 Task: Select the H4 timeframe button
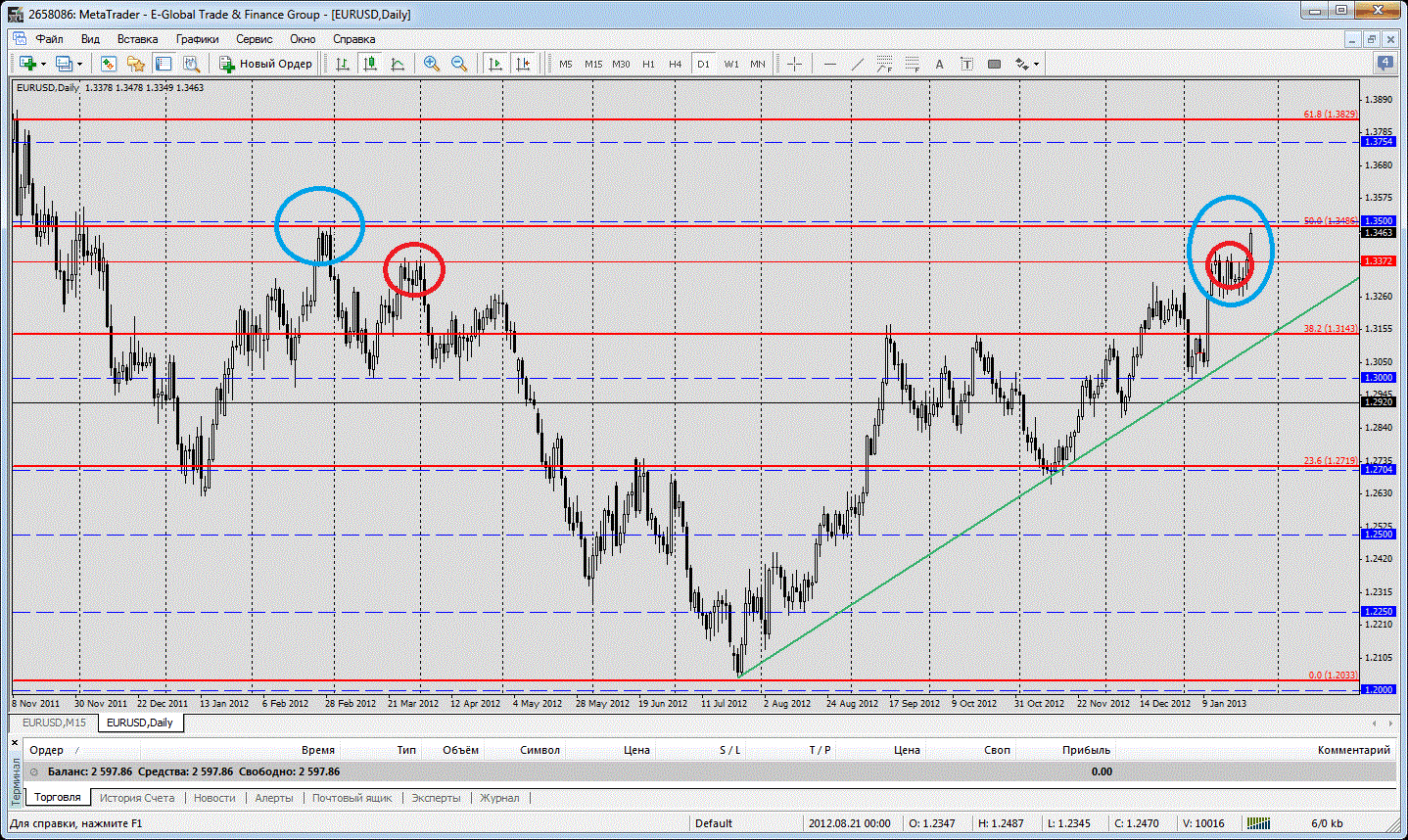(675, 64)
